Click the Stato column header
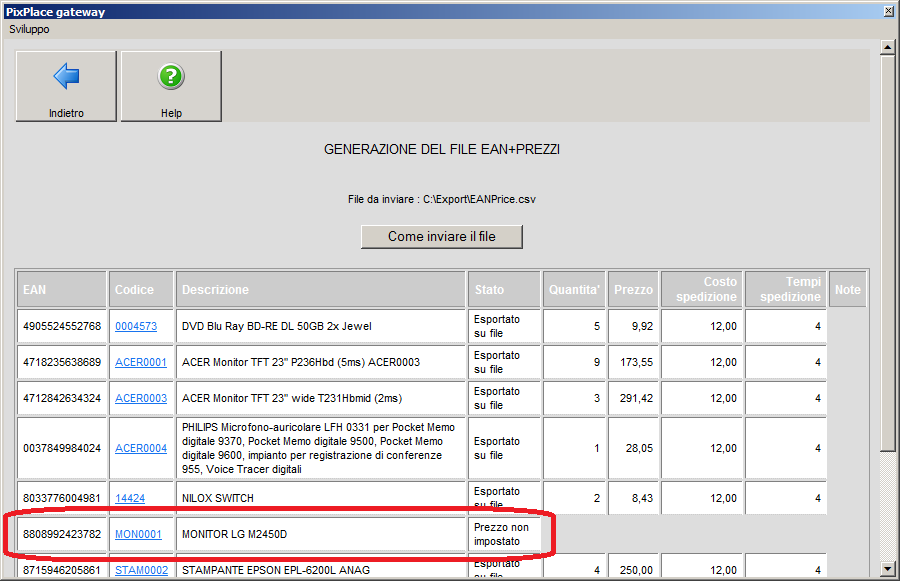 (x=505, y=290)
